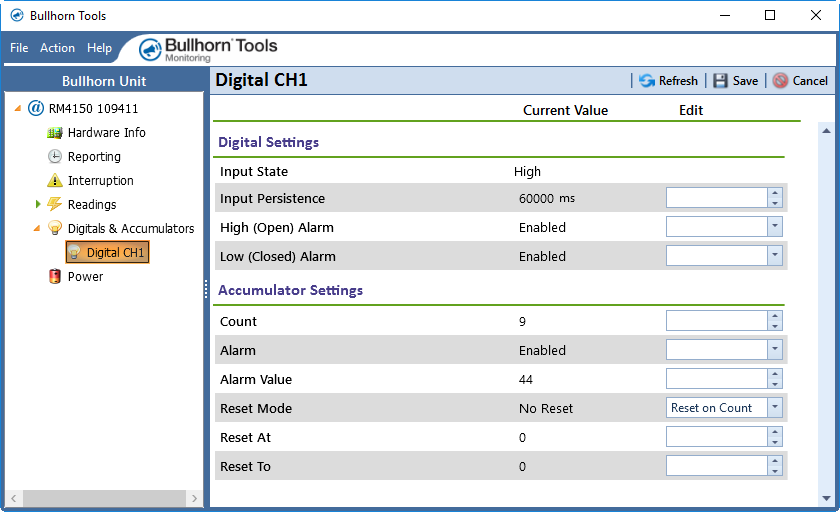
Task: Click the Cancel button label
Action: [x=810, y=81]
